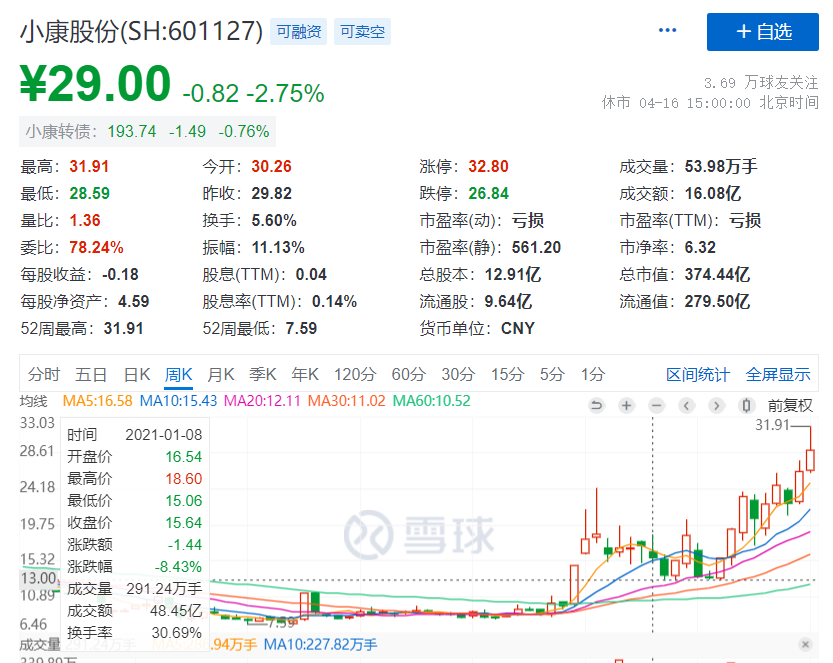Toggle the candlestick chart style icon

(x=745, y=405)
